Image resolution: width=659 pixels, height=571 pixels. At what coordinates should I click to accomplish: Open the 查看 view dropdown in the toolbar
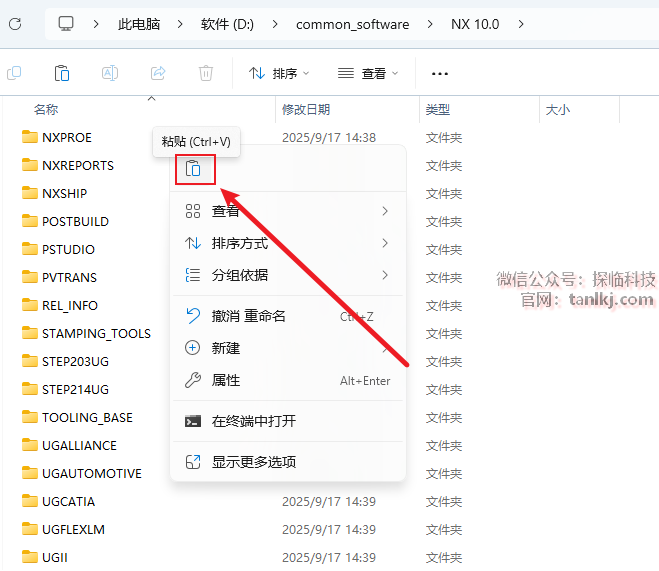(x=368, y=73)
